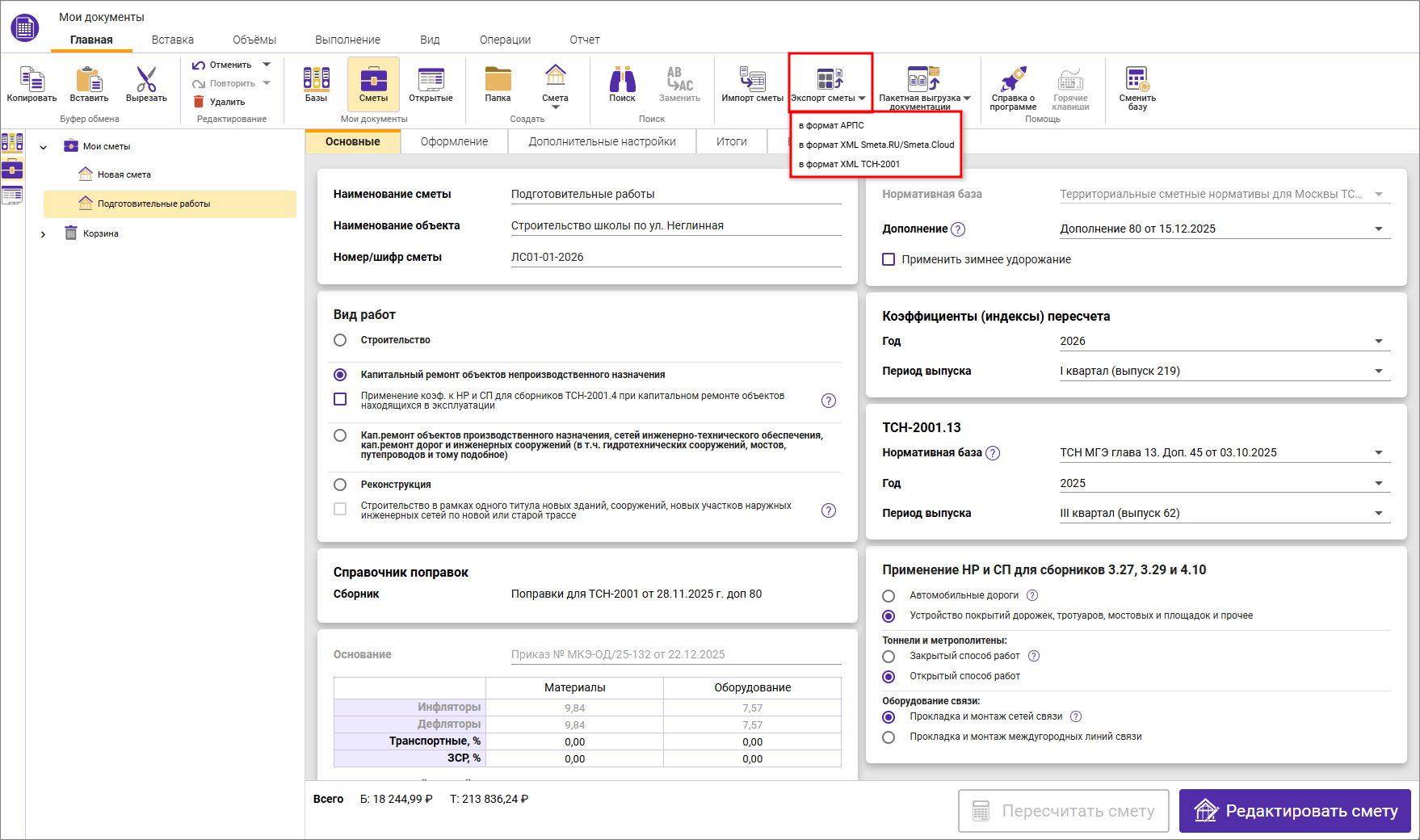Click Change base (Сменить базу) icon
The height and width of the screenshot is (840, 1420).
[1137, 80]
